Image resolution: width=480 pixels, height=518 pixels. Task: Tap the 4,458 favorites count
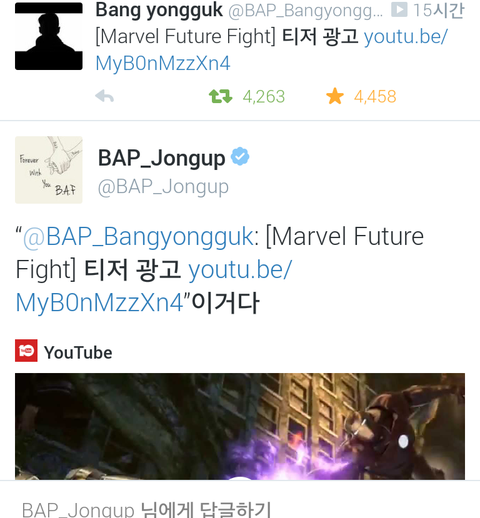[x=375, y=97]
